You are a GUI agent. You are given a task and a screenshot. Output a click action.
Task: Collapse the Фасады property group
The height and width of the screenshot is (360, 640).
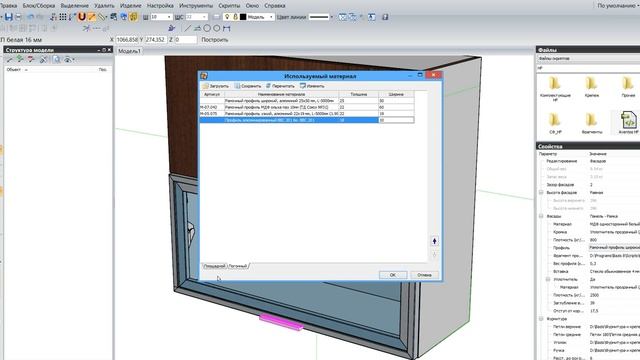[x=542, y=216]
